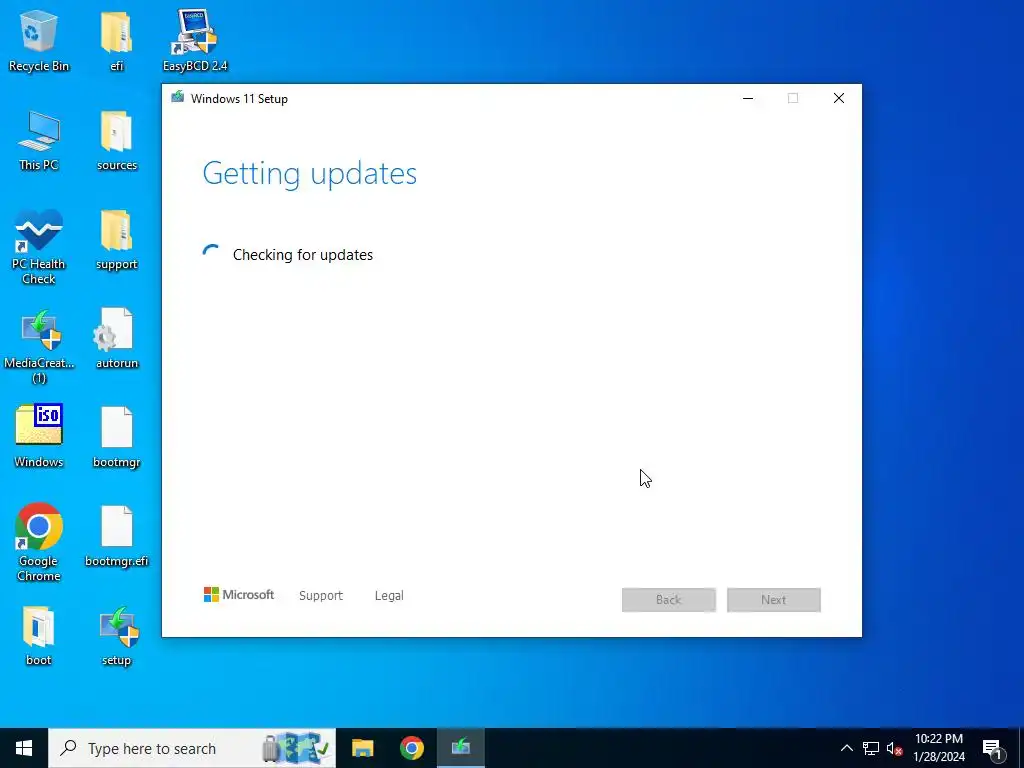The image size is (1024, 768).
Task: Select the setup application icon
Action: click(x=117, y=635)
